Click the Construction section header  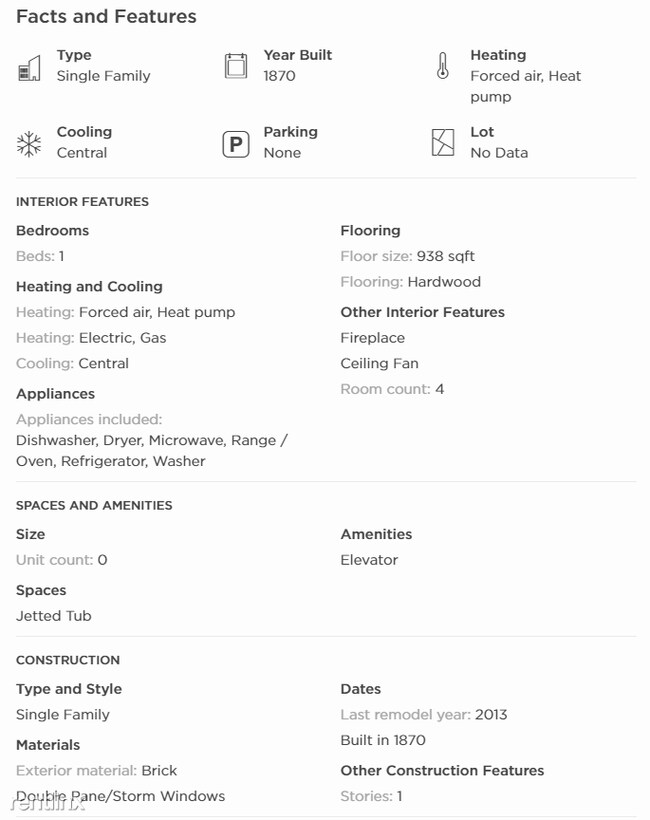68,660
